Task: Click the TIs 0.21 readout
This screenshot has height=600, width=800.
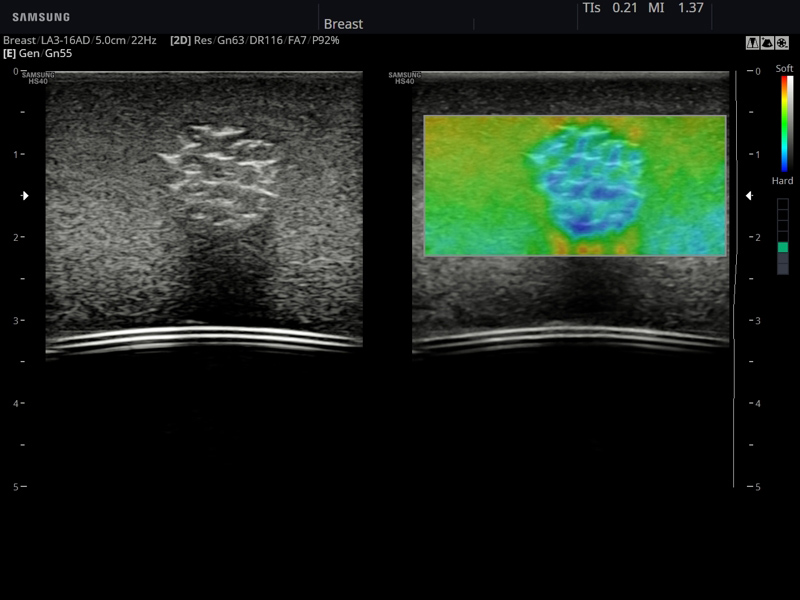Action: [608, 8]
